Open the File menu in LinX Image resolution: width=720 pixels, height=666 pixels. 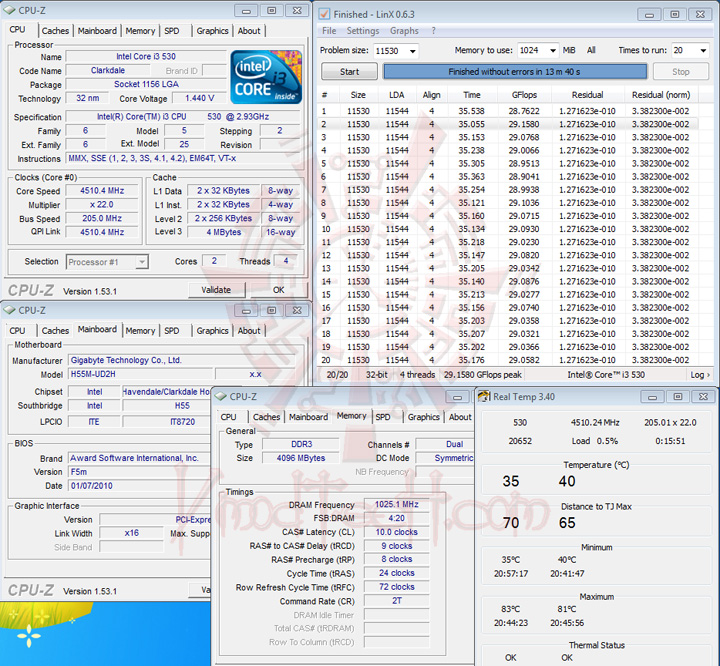tap(329, 31)
